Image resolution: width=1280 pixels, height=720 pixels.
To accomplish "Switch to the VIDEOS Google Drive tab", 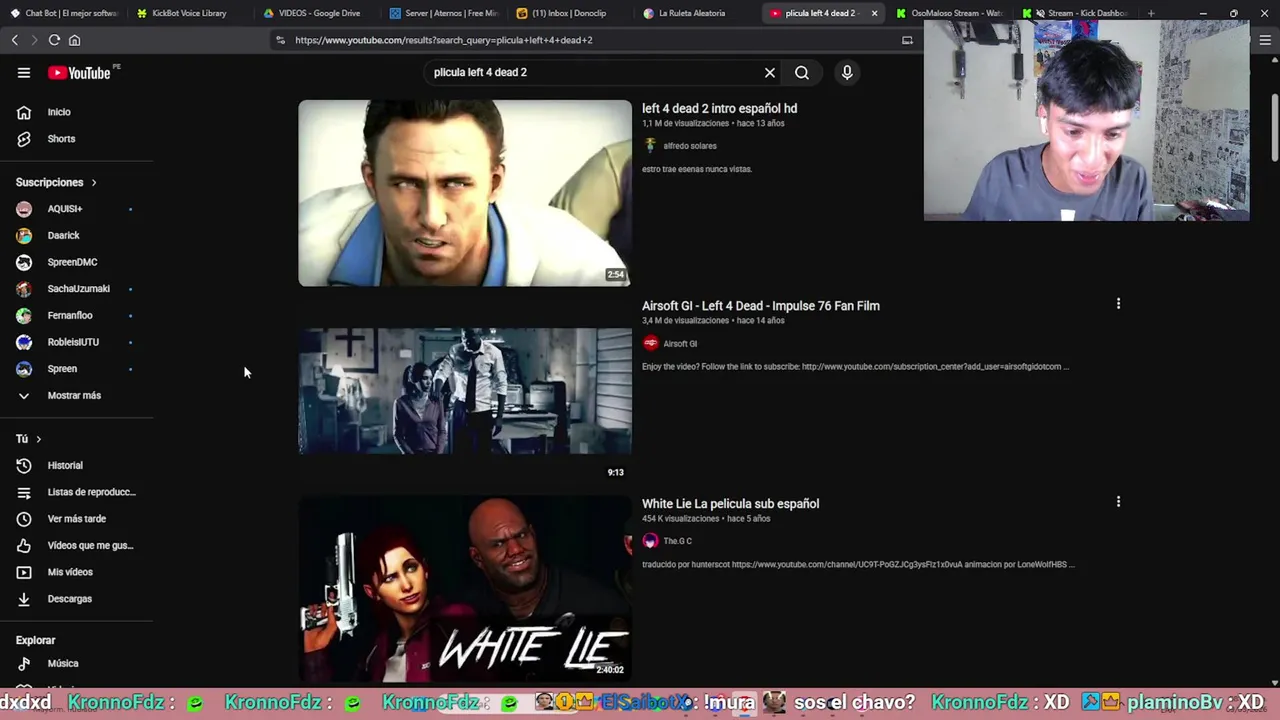I will 316,13.
